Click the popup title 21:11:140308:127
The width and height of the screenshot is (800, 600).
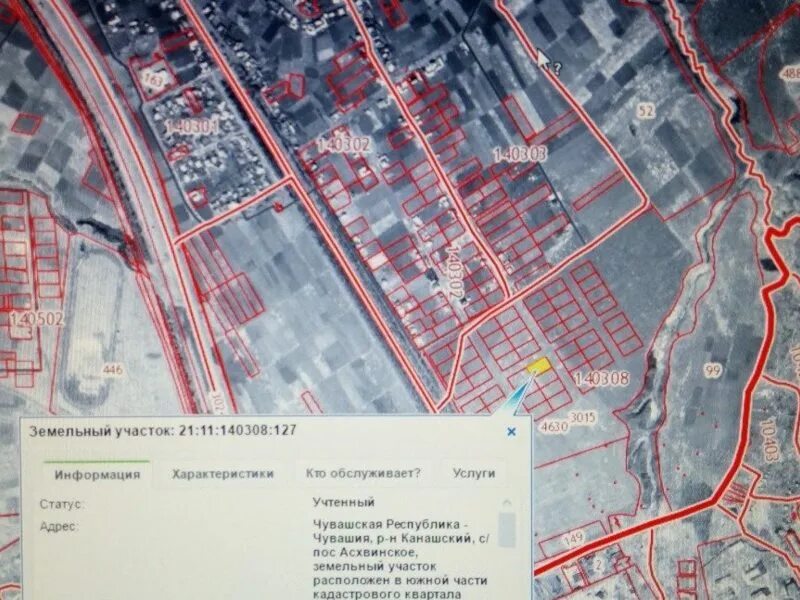pos(237,430)
